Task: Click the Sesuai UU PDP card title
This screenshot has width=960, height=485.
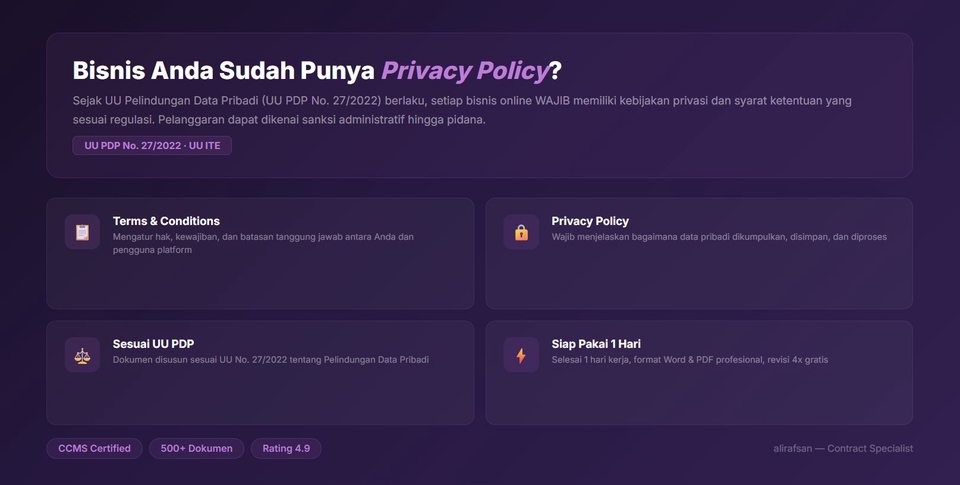Action: [x=153, y=344]
